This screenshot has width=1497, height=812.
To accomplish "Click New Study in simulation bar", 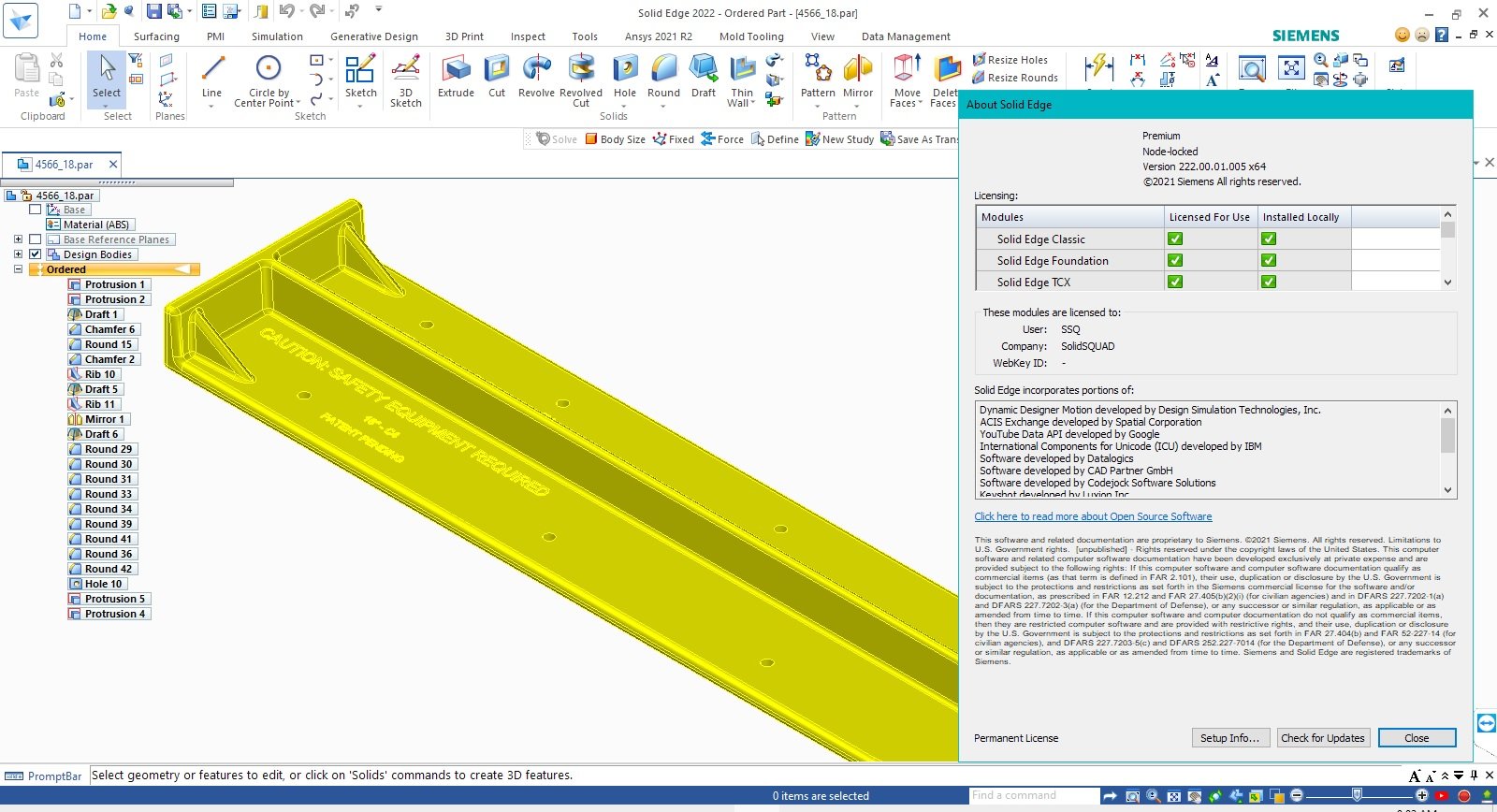I will click(x=840, y=139).
